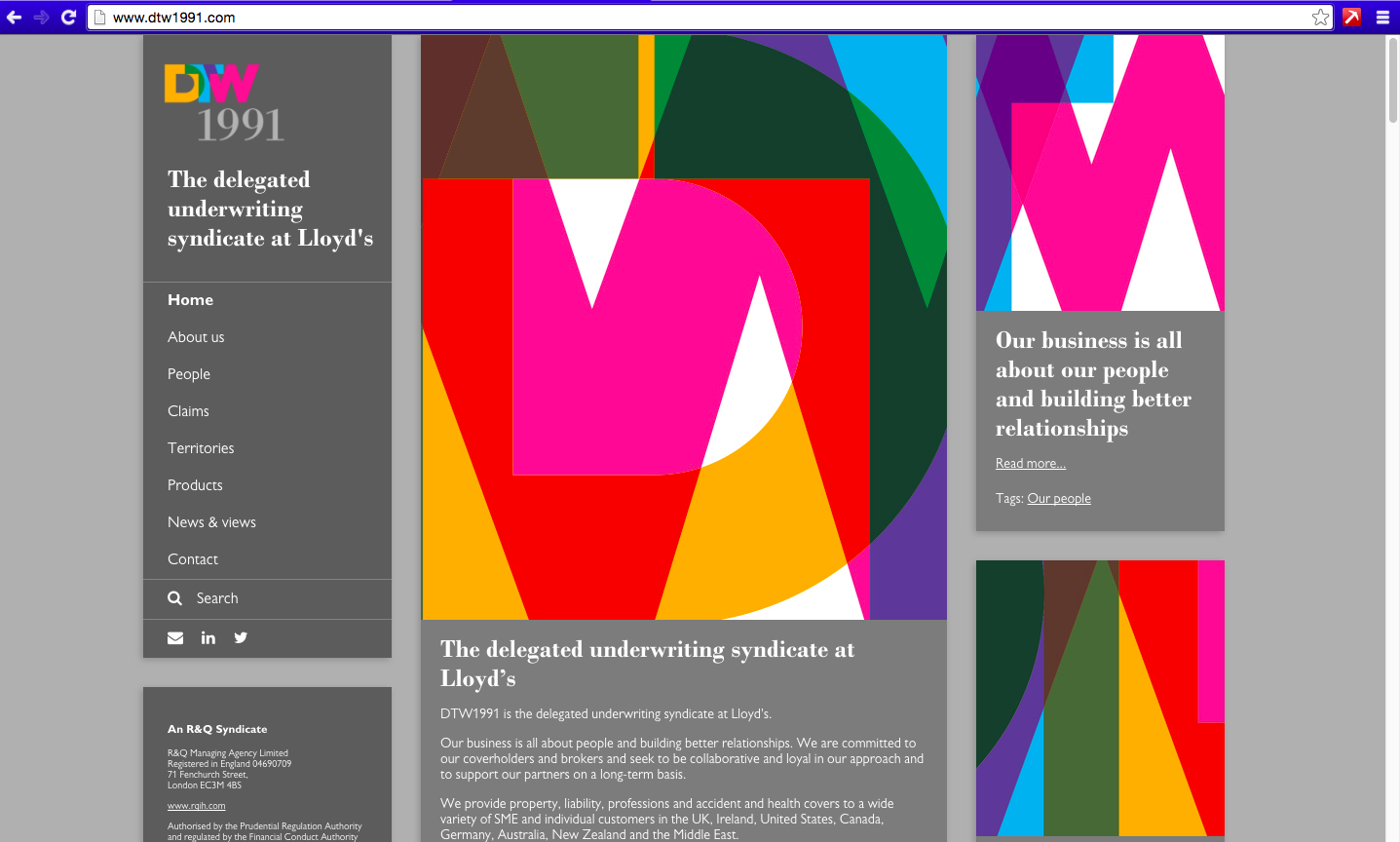Go to the Contact page

click(193, 559)
